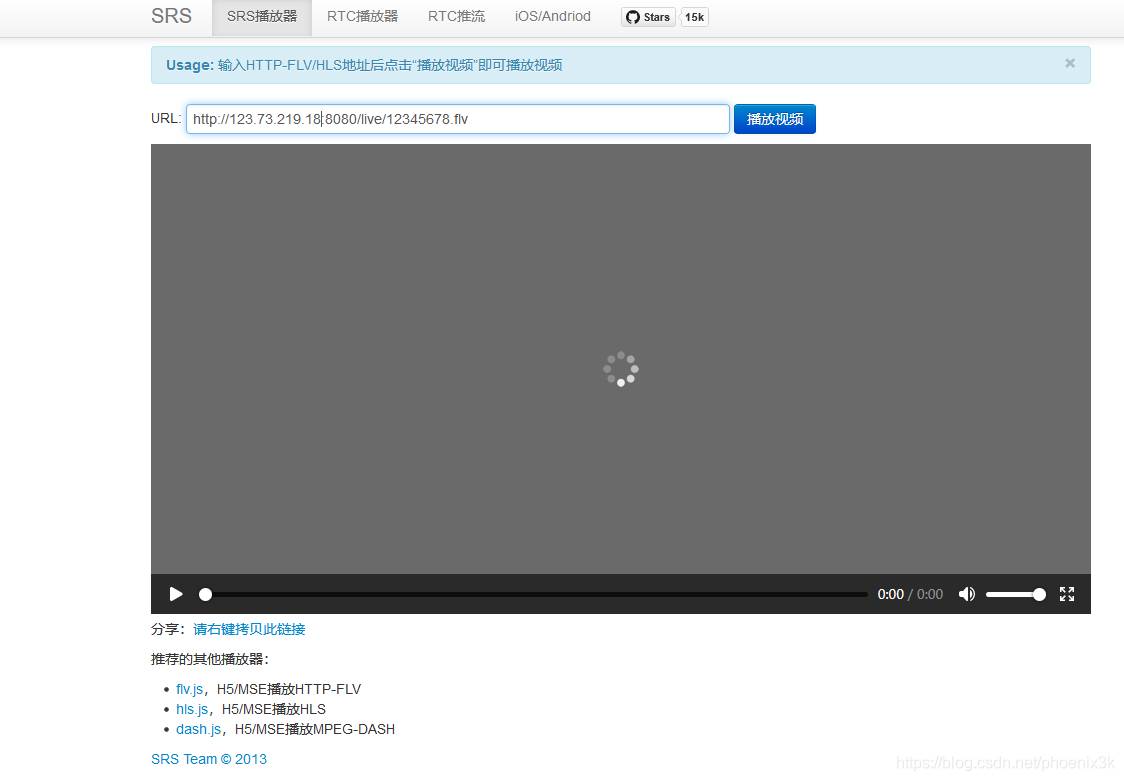Open the dash.js link

tap(199, 729)
